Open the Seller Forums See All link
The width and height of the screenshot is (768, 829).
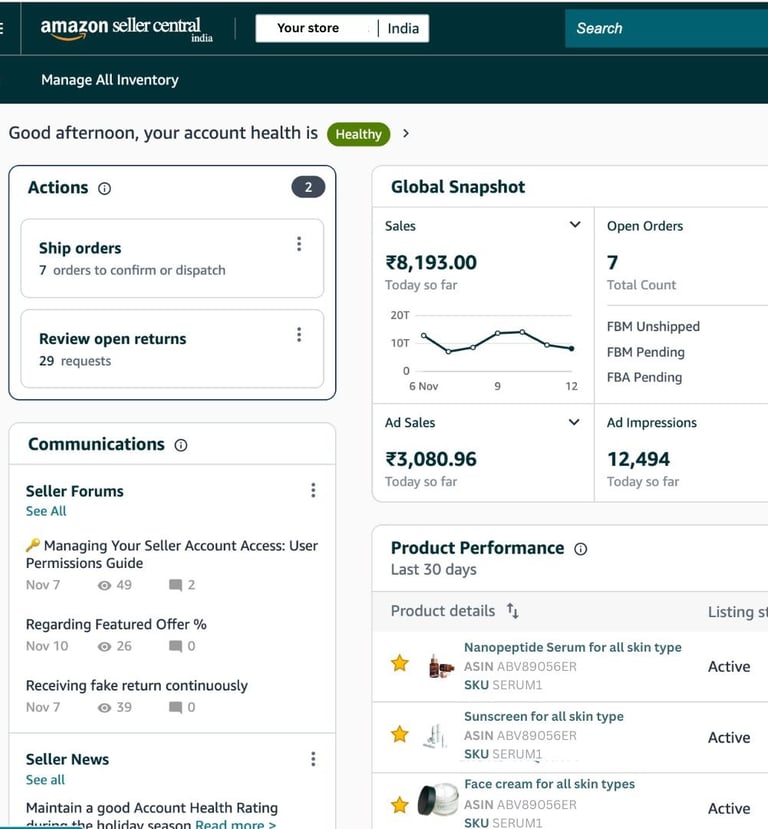tap(46, 511)
